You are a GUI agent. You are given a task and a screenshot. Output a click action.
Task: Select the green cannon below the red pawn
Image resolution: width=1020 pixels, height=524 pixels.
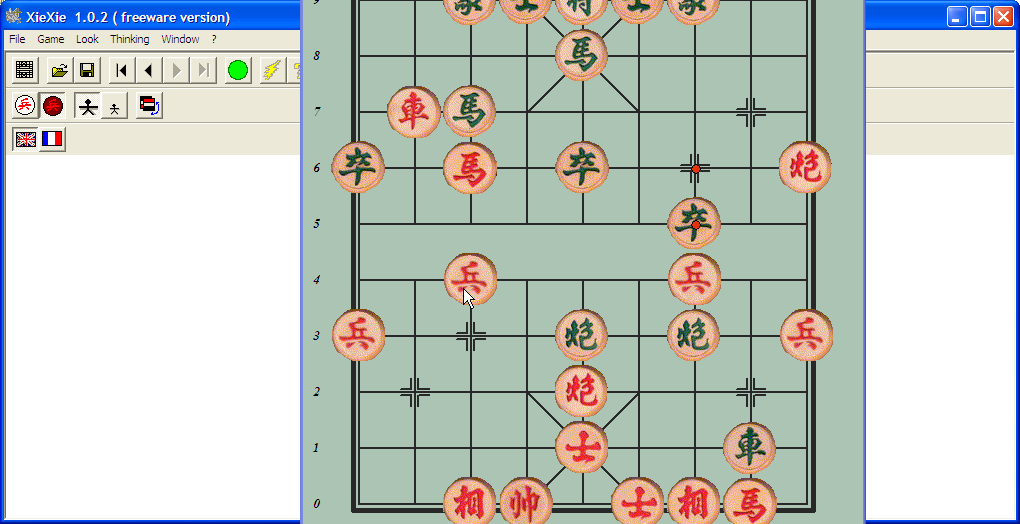[x=693, y=335]
